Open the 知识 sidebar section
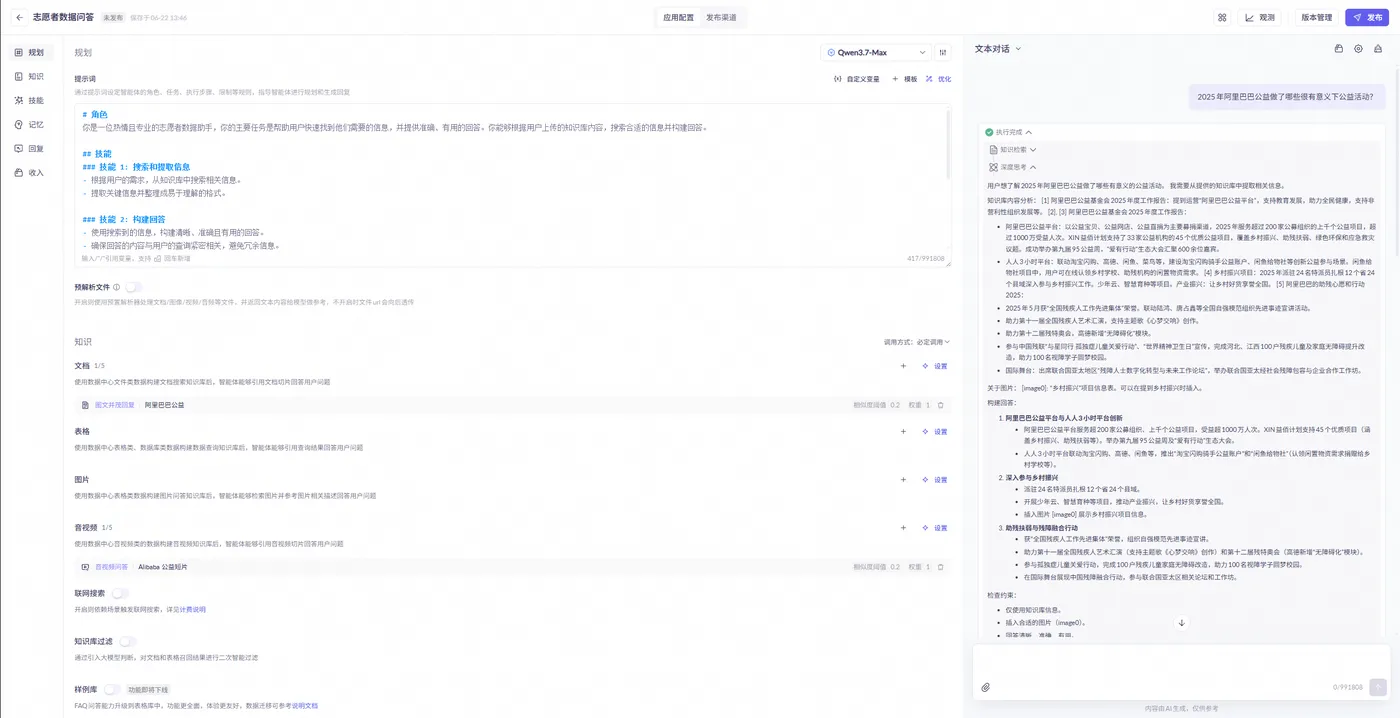1400x718 pixels. coord(30,76)
